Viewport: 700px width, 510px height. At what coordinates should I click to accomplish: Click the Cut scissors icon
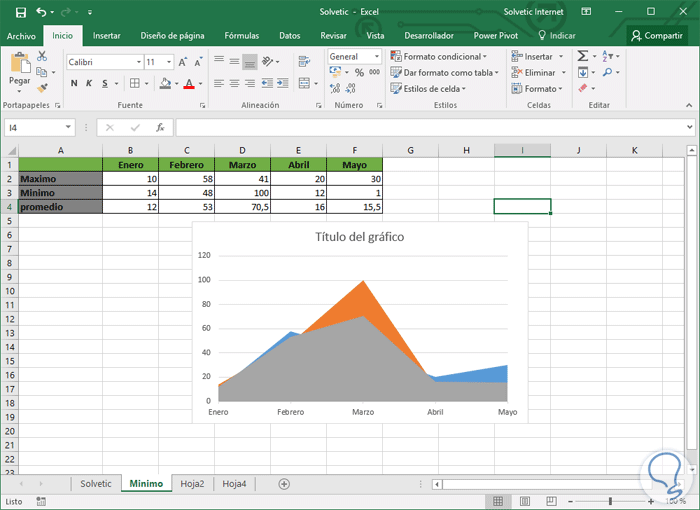pyautogui.click(x=42, y=56)
